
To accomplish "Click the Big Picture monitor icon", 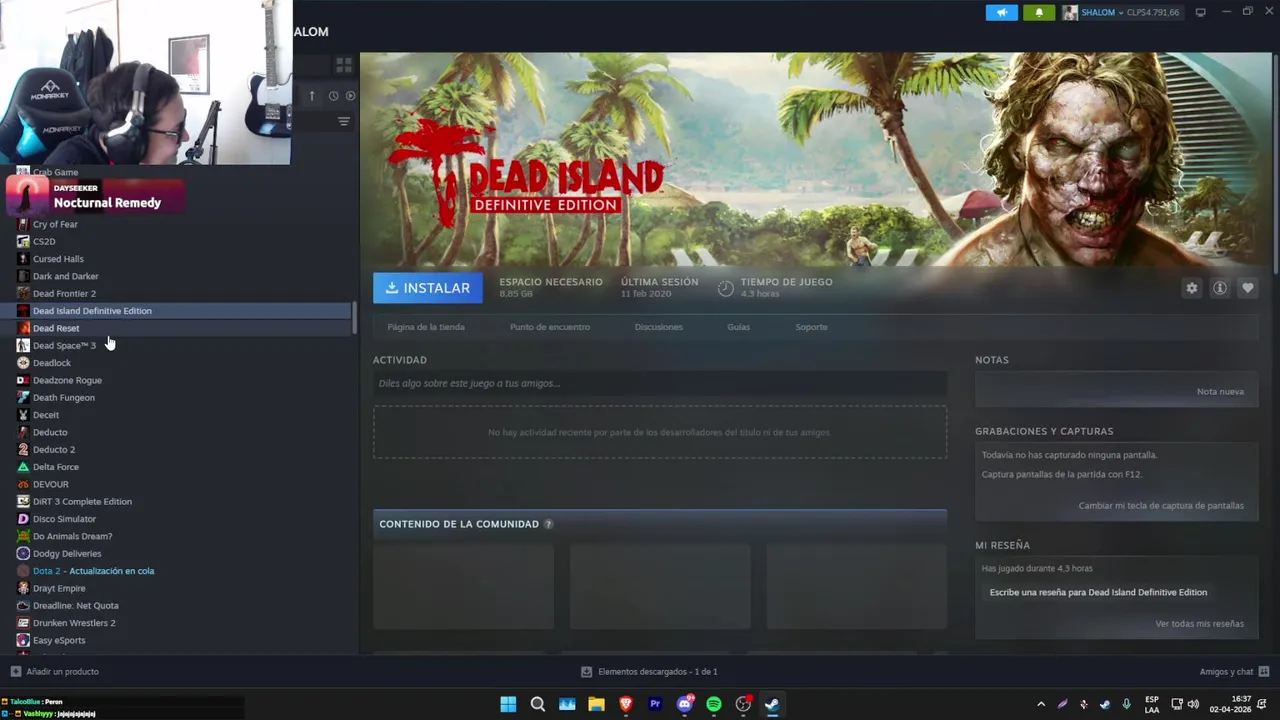I will pyautogui.click(x=1200, y=12).
